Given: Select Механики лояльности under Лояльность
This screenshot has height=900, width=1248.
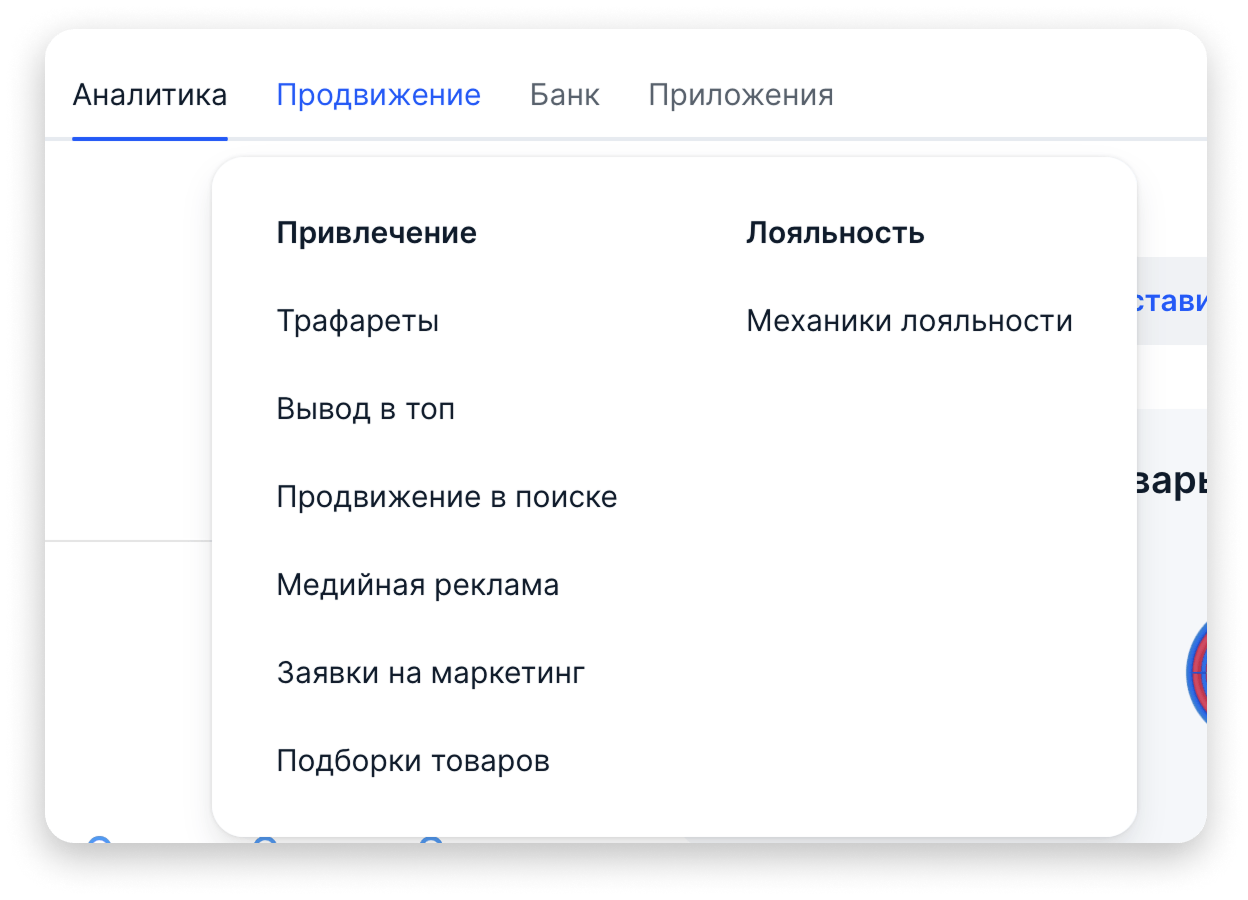Looking at the screenshot, I should (x=909, y=322).
